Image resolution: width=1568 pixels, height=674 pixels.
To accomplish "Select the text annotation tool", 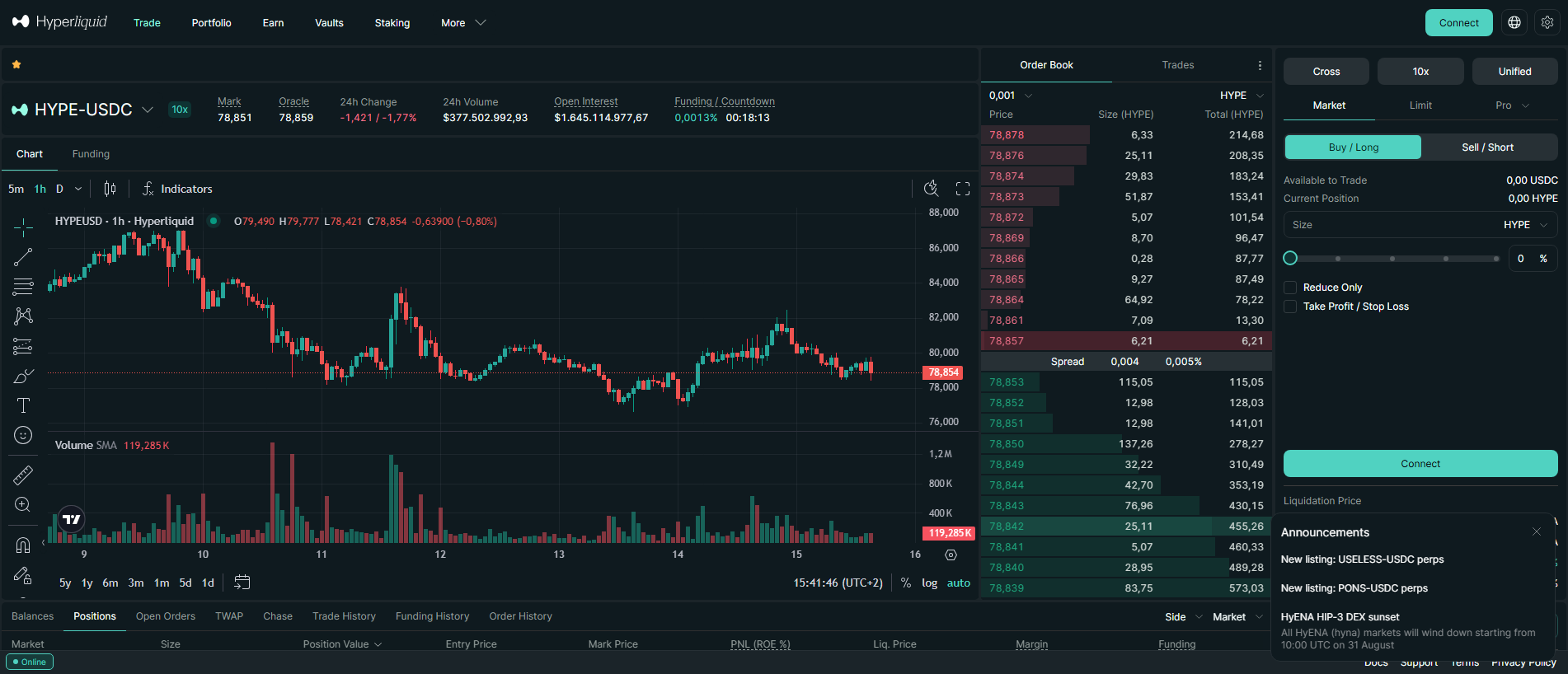I will point(23,405).
